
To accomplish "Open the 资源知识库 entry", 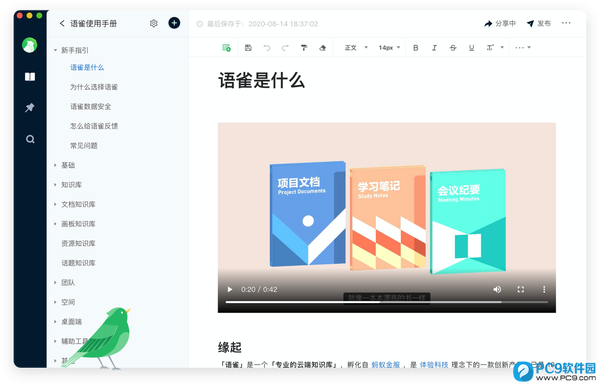I will coord(78,243).
